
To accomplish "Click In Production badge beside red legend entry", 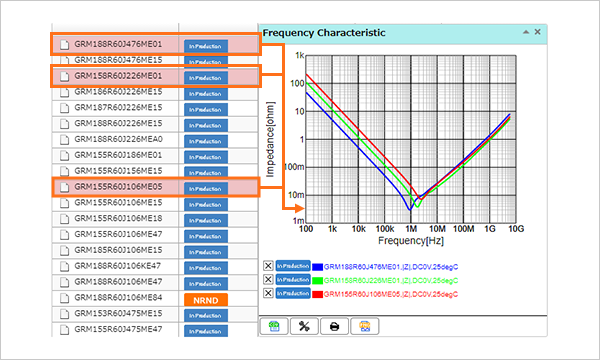I will click(x=293, y=293).
